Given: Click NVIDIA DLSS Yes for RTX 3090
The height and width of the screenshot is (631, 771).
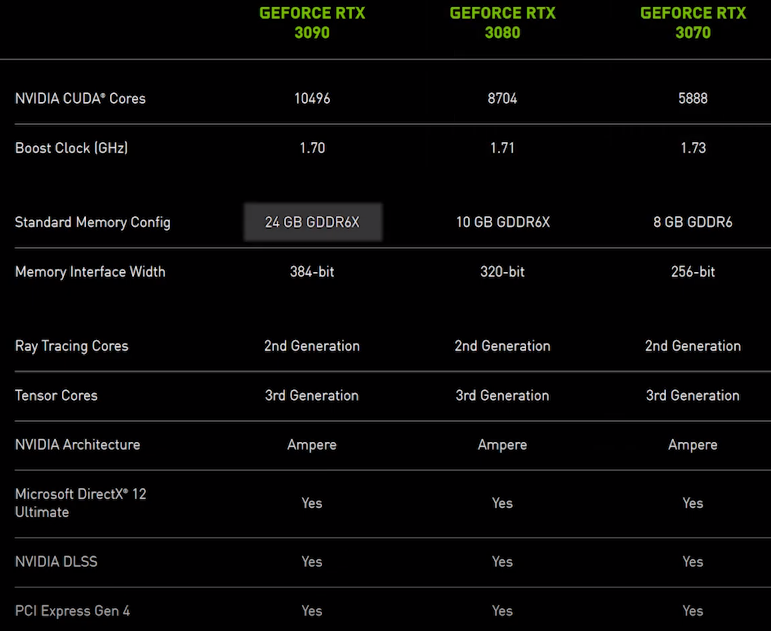Looking at the screenshot, I should 312,562.
